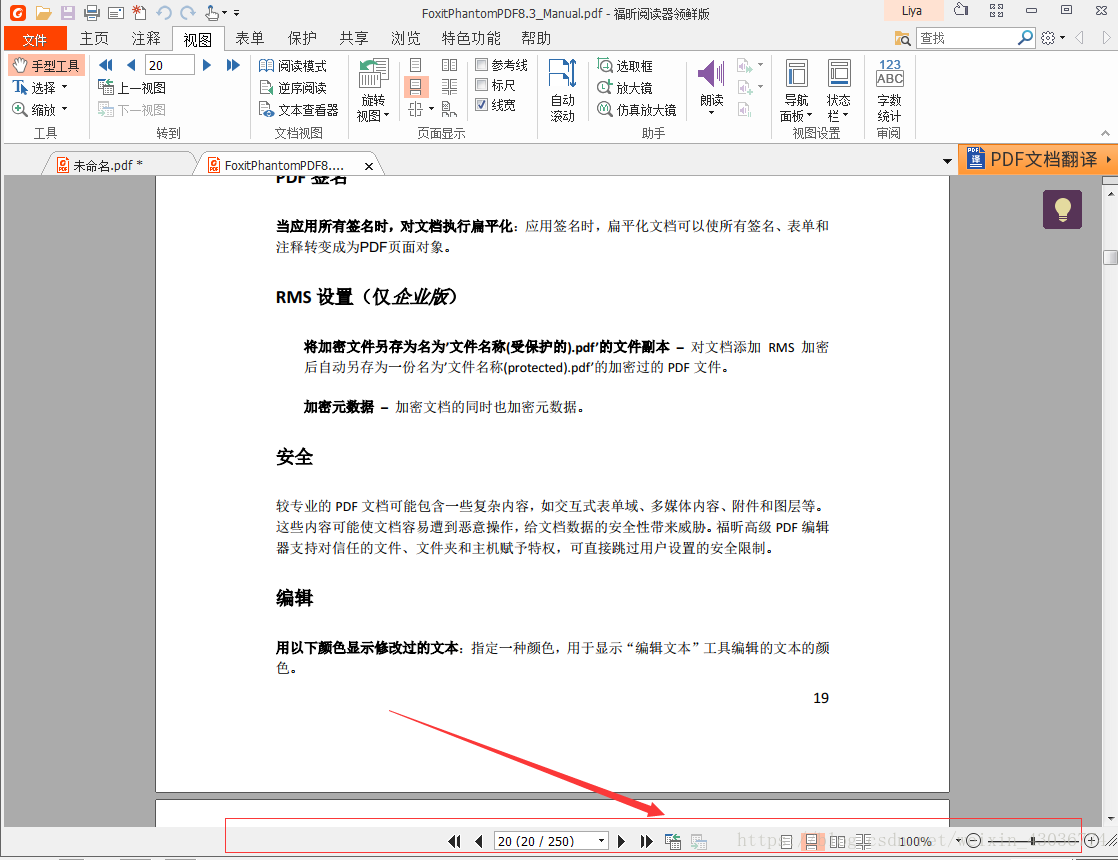Image resolution: width=1118 pixels, height=860 pixels.
Task: Click the Loupe (放大镜) tool
Action: tap(625, 88)
